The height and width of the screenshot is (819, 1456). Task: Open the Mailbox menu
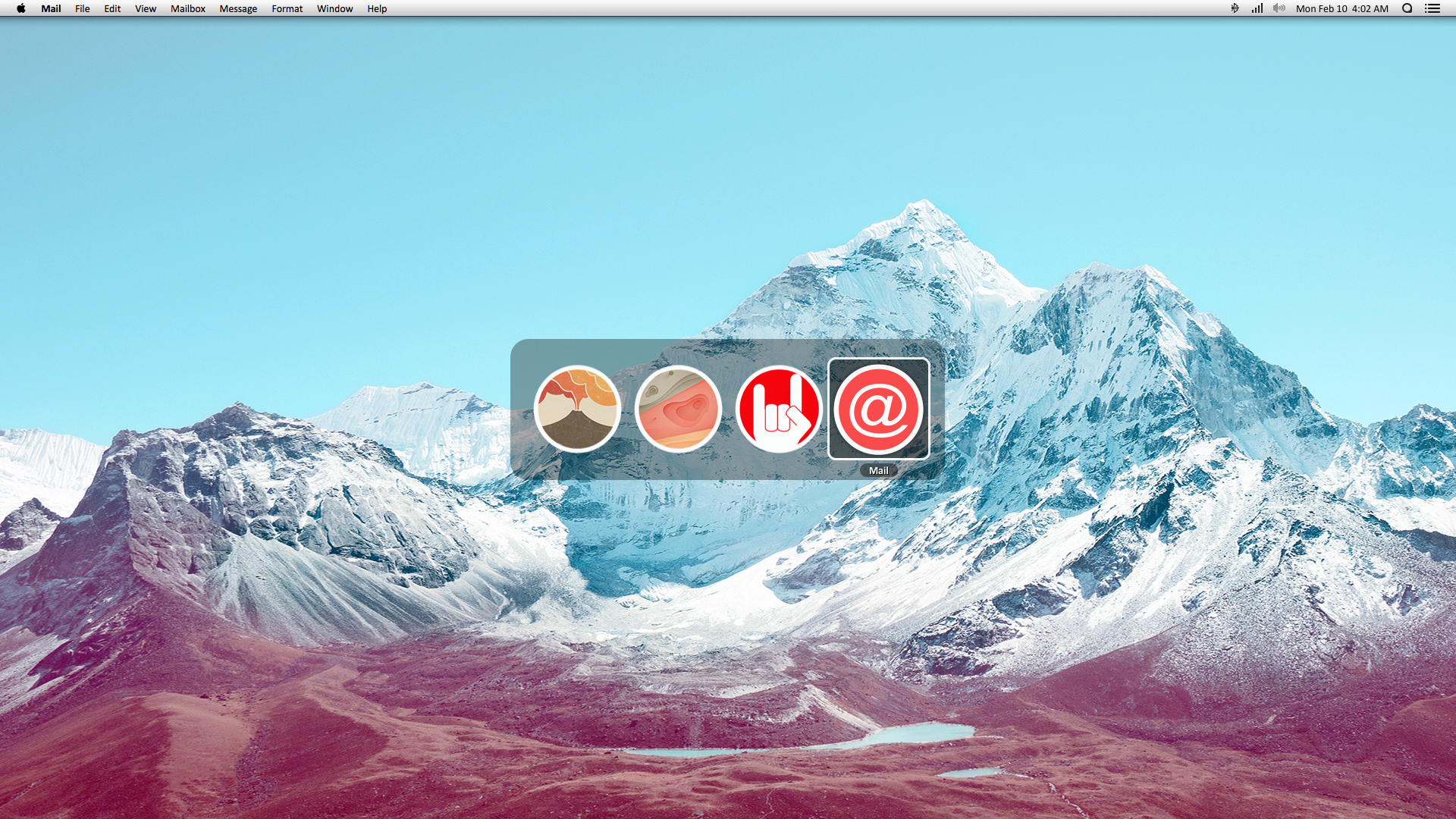pos(188,8)
